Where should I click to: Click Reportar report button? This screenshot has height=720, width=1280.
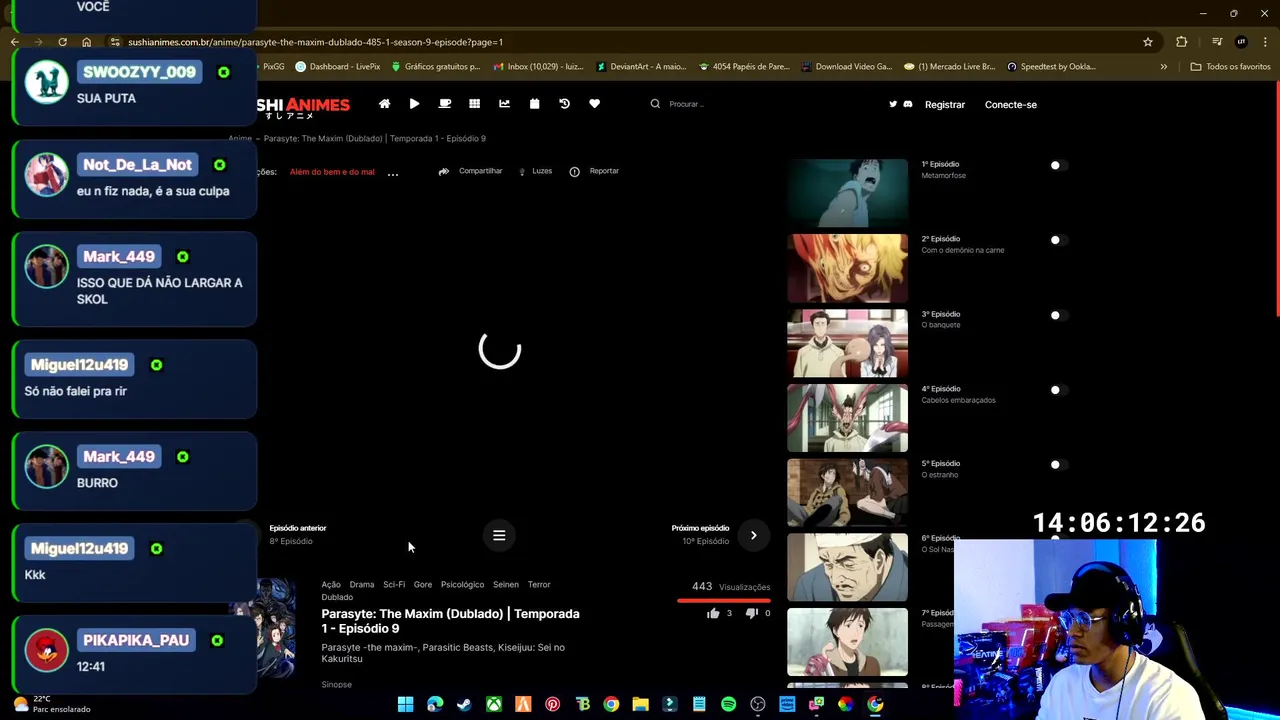point(594,172)
